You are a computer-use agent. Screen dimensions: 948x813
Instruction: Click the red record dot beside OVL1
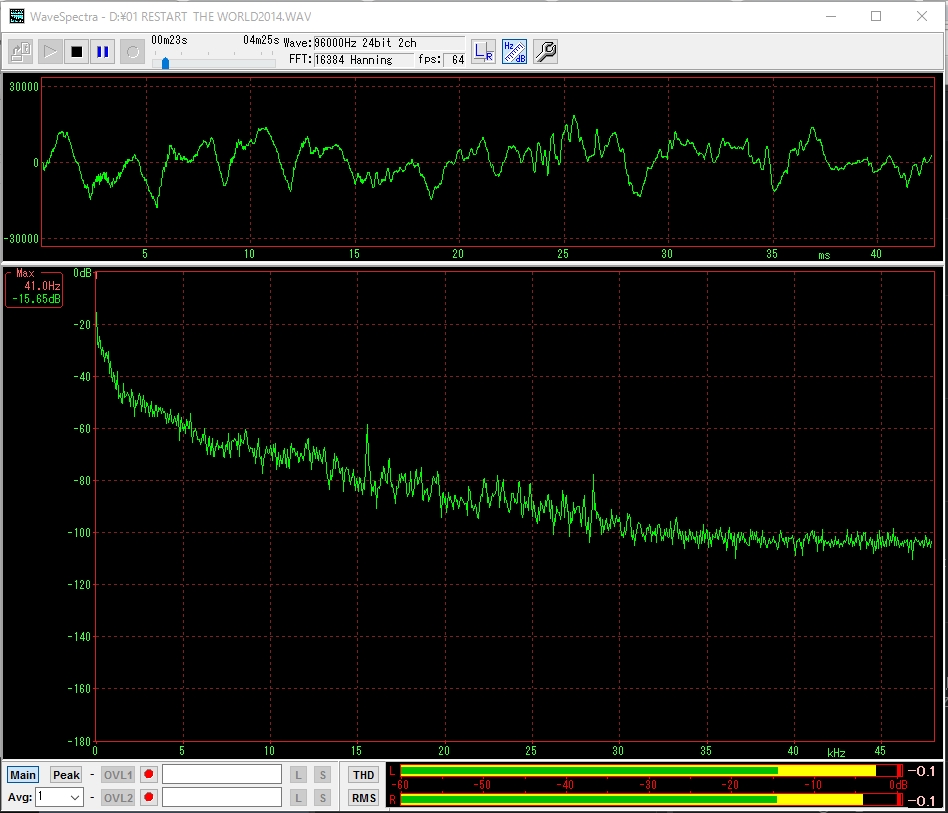[x=149, y=774]
